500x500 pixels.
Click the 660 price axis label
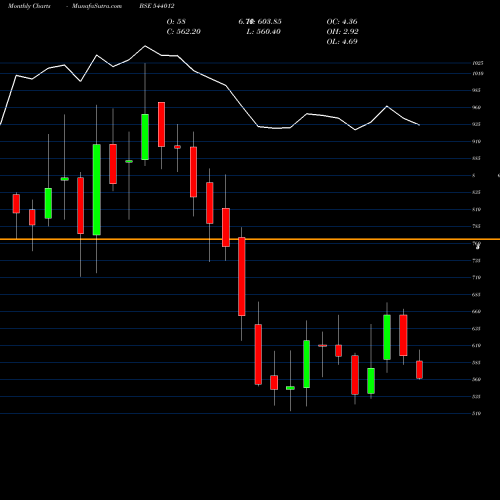pyautogui.click(x=476, y=312)
